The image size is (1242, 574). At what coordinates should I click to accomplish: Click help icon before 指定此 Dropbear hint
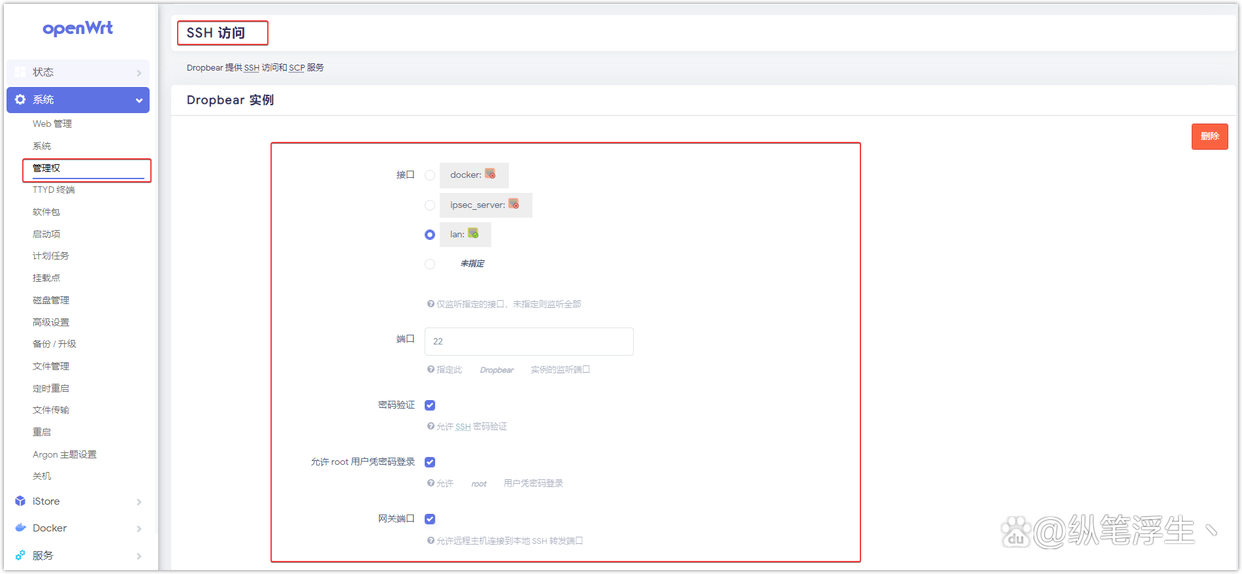point(431,370)
